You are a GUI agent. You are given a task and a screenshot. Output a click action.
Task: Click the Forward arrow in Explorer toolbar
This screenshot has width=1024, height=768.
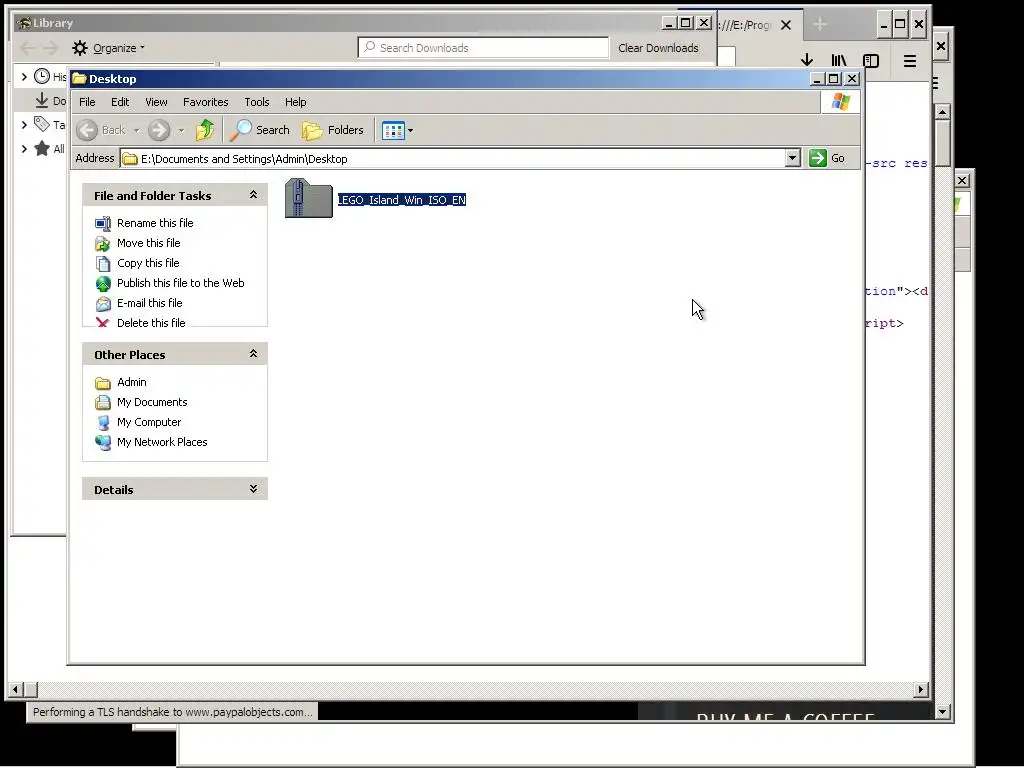tap(159, 130)
